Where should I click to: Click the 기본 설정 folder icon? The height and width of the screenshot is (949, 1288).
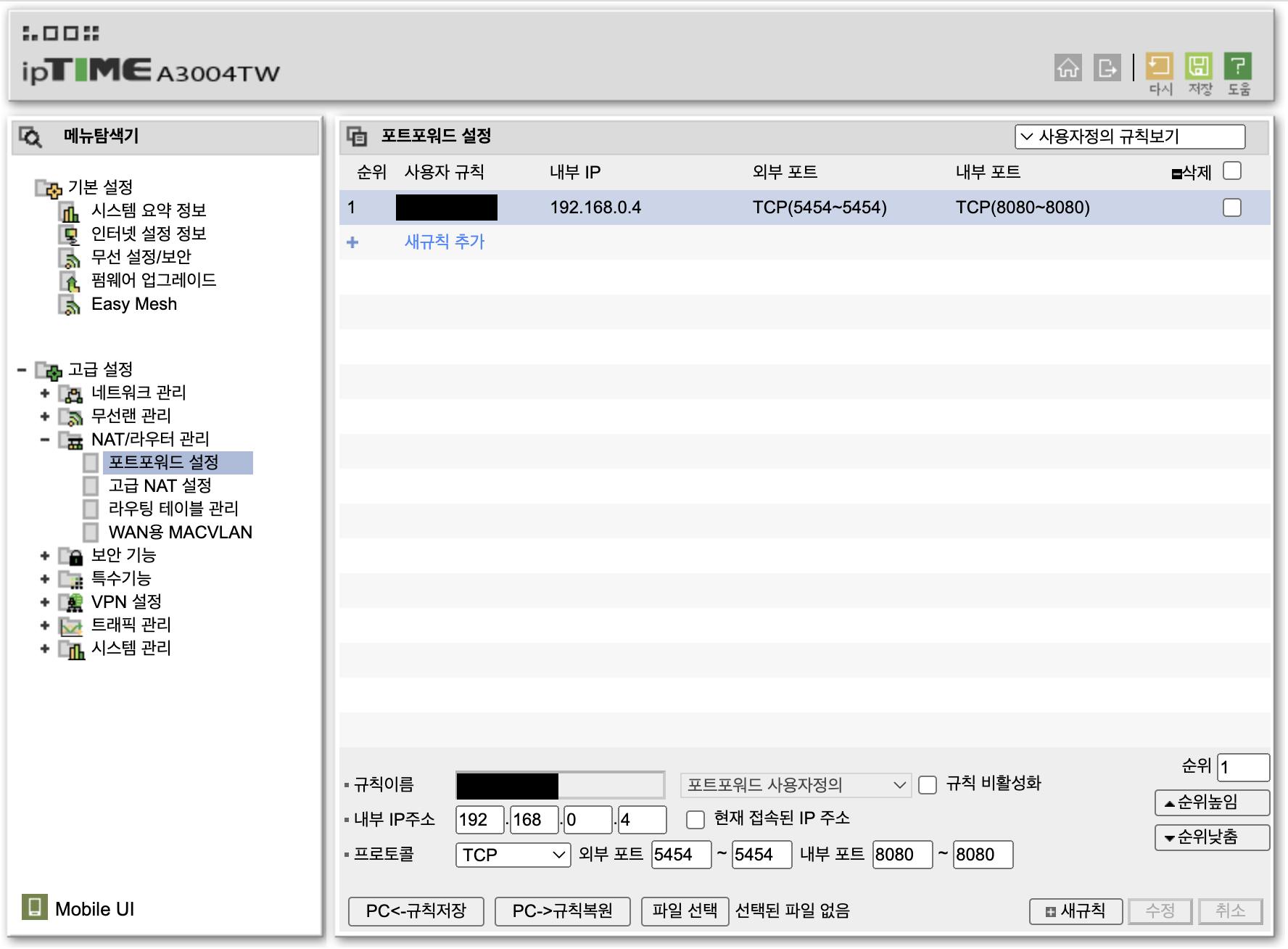pyautogui.click(x=49, y=189)
